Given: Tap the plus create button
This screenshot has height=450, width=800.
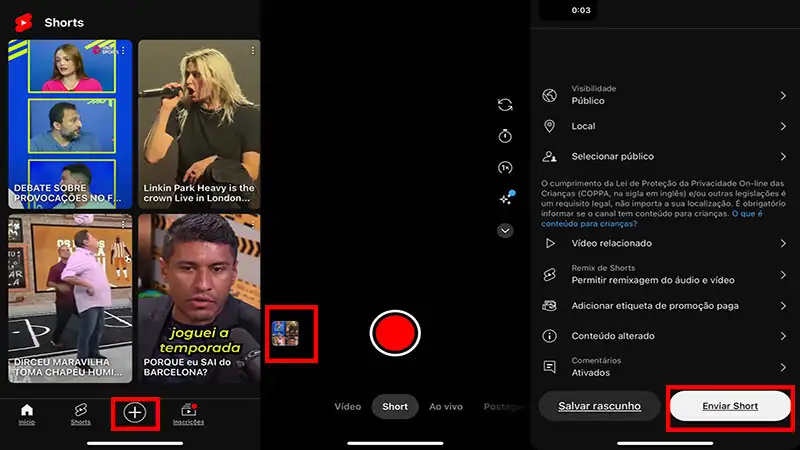Looking at the screenshot, I should click(135, 412).
